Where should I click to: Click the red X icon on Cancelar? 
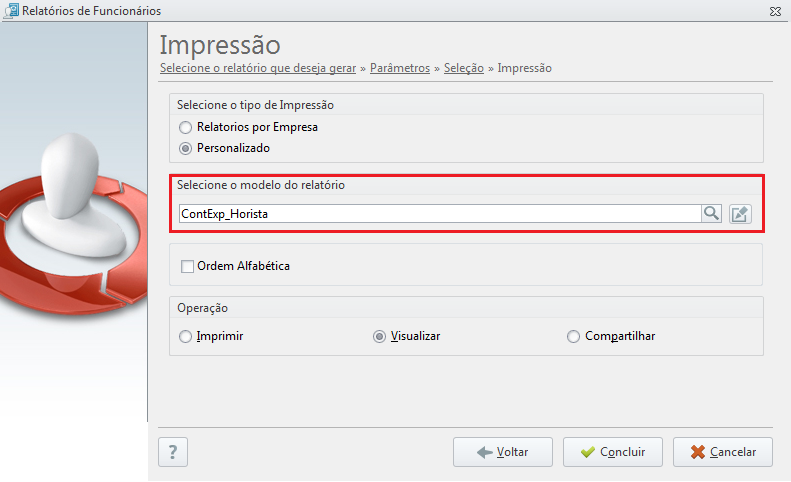(698, 452)
